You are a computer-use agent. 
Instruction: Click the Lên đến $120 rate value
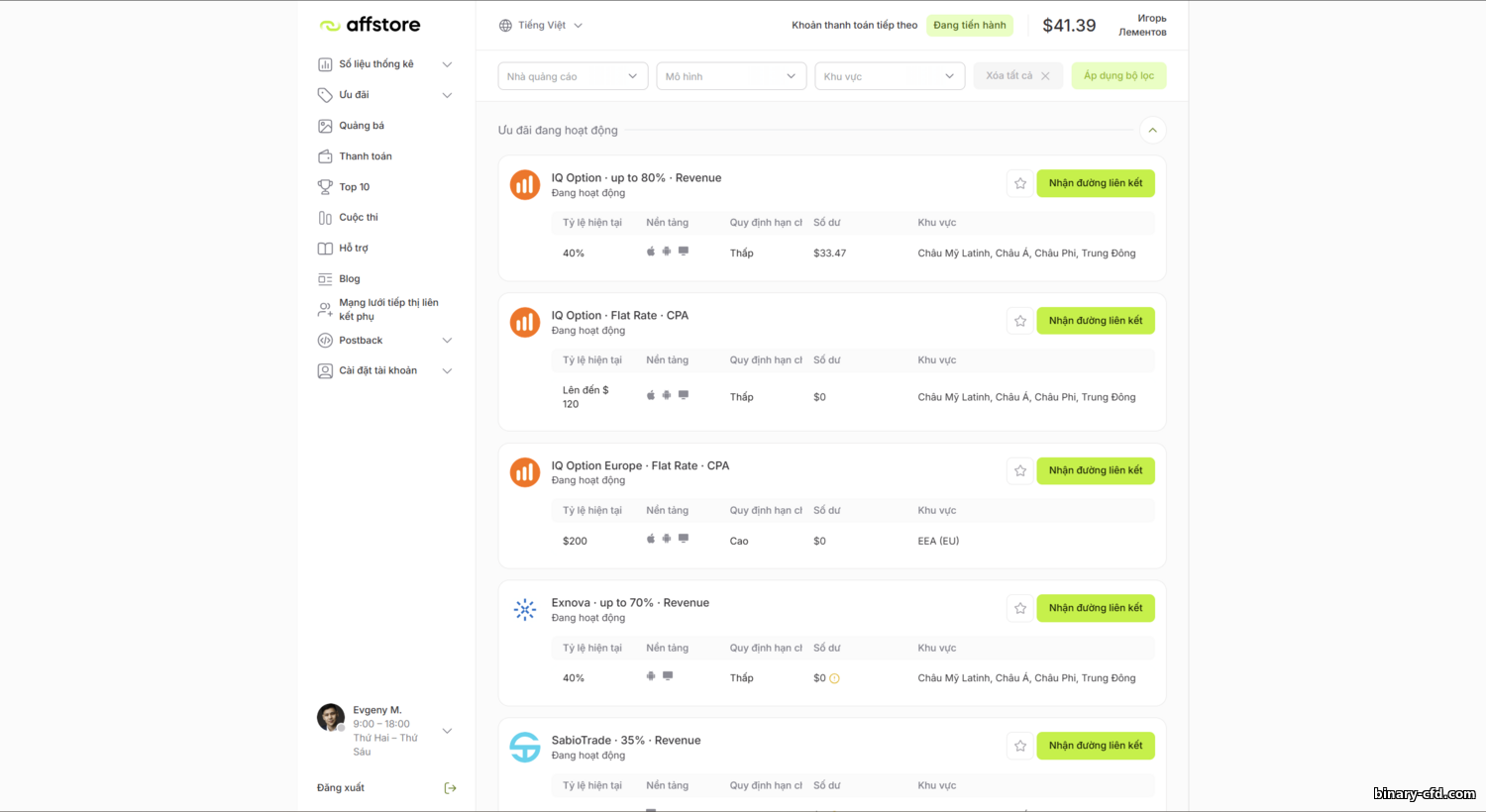pos(585,397)
